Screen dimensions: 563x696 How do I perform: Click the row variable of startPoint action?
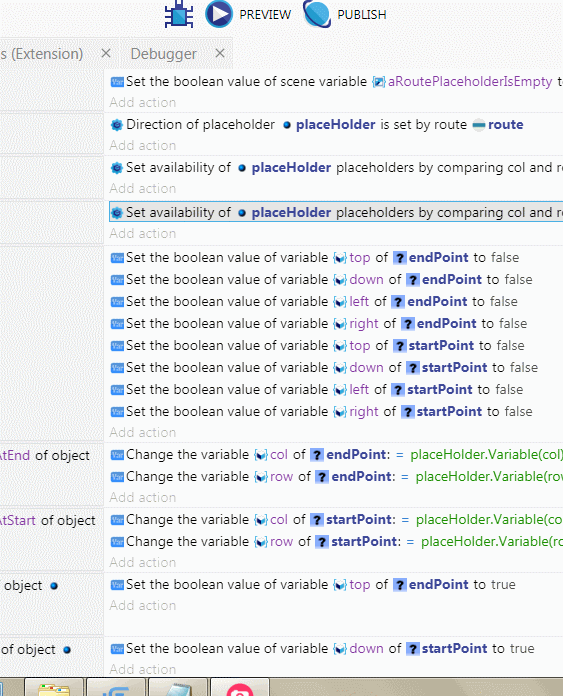pyautogui.click(x=281, y=542)
